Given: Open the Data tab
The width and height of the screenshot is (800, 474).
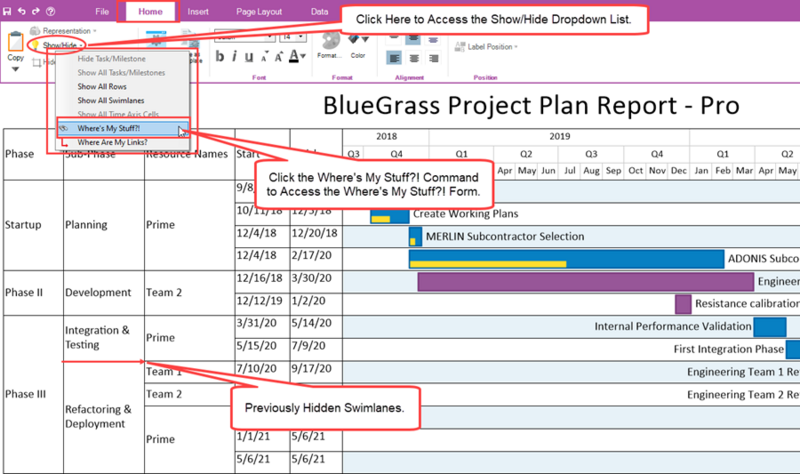Looking at the screenshot, I should pyautogui.click(x=319, y=11).
